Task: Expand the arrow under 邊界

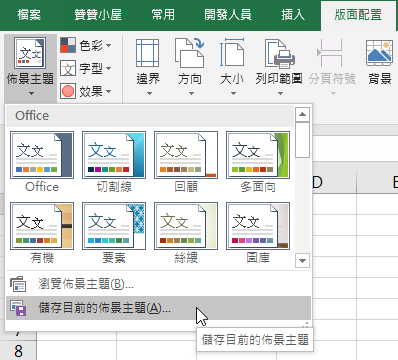Action: click(x=149, y=94)
